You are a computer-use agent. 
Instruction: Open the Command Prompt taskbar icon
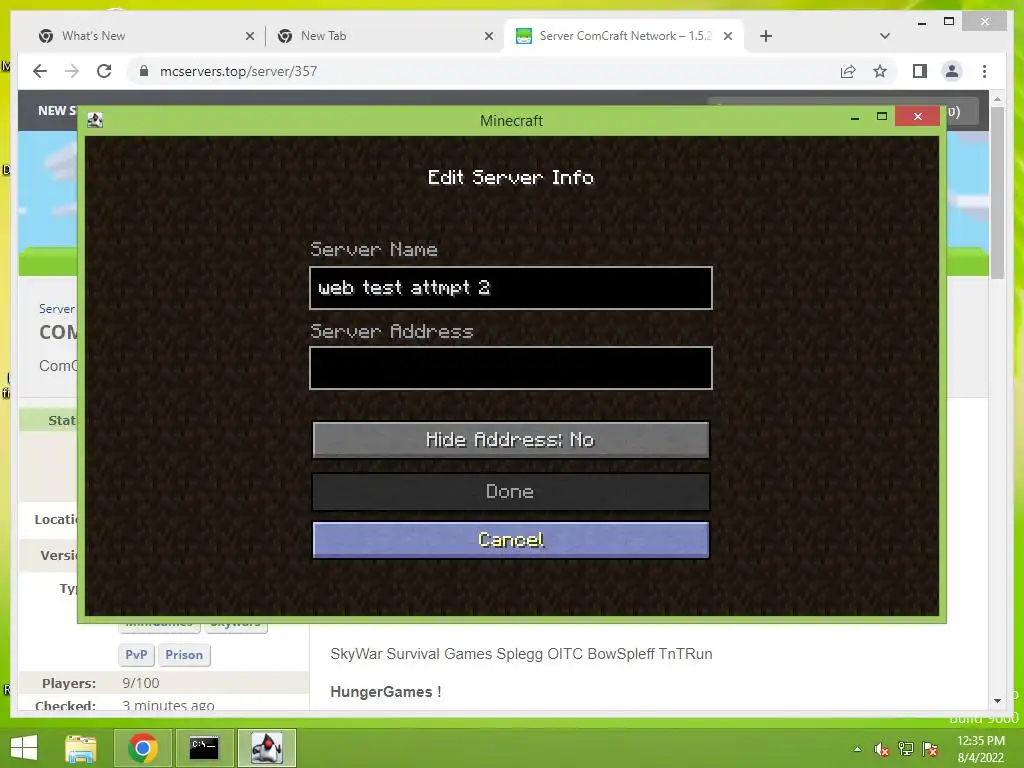tap(204, 748)
